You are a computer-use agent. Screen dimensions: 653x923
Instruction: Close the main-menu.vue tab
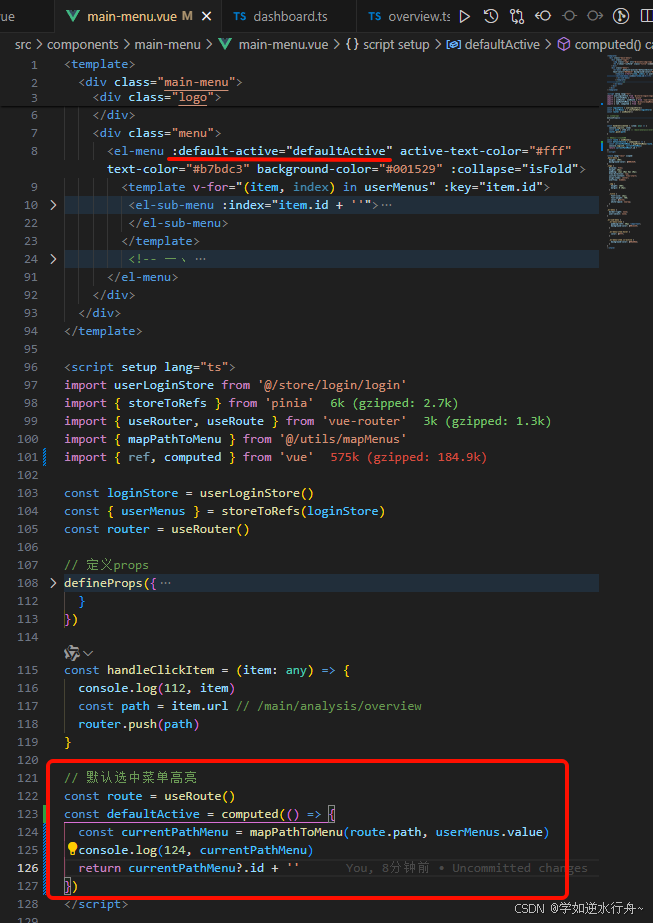(206, 16)
